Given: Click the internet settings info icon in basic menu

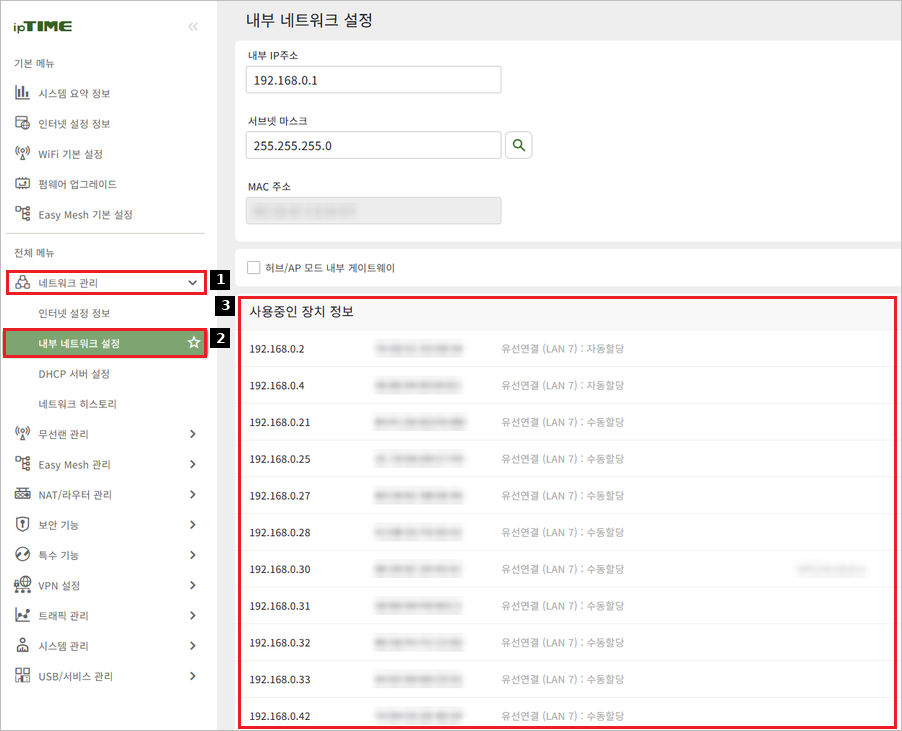Looking at the screenshot, I should pos(22,123).
